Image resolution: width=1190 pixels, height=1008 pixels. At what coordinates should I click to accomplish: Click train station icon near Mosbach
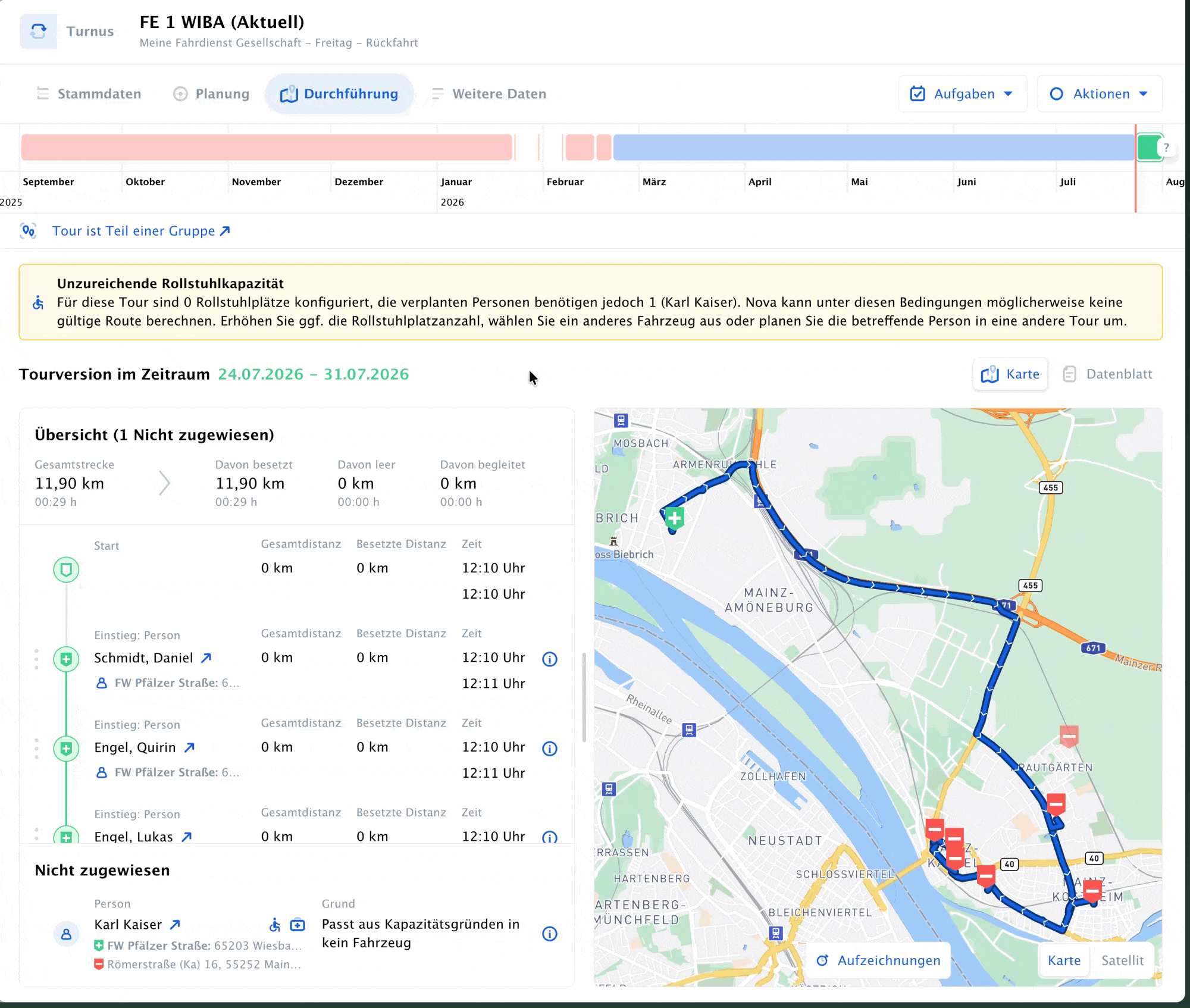pos(621,421)
